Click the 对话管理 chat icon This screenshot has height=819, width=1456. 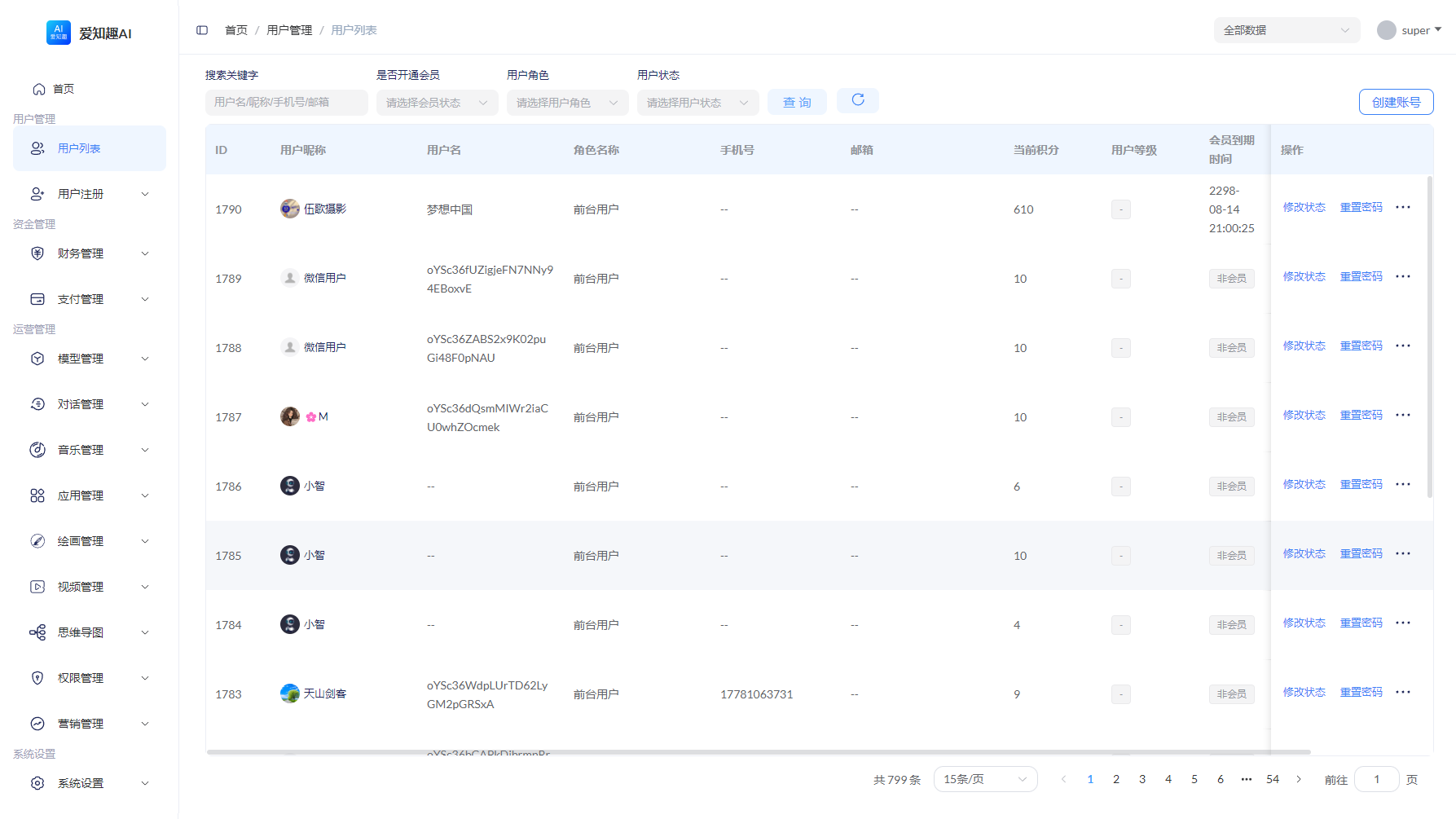[x=37, y=404]
